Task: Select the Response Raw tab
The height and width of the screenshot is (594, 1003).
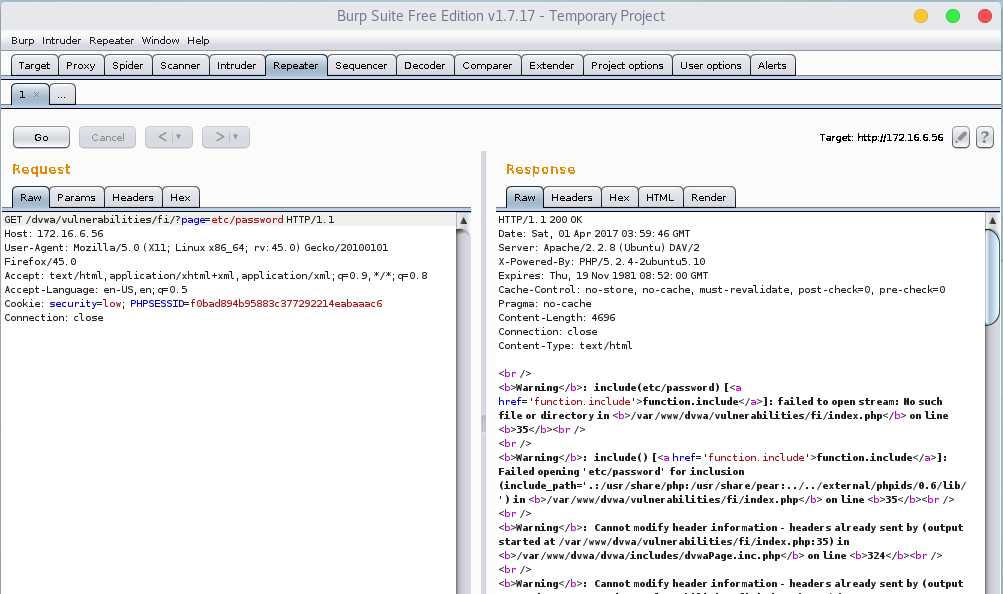Action: pos(525,198)
